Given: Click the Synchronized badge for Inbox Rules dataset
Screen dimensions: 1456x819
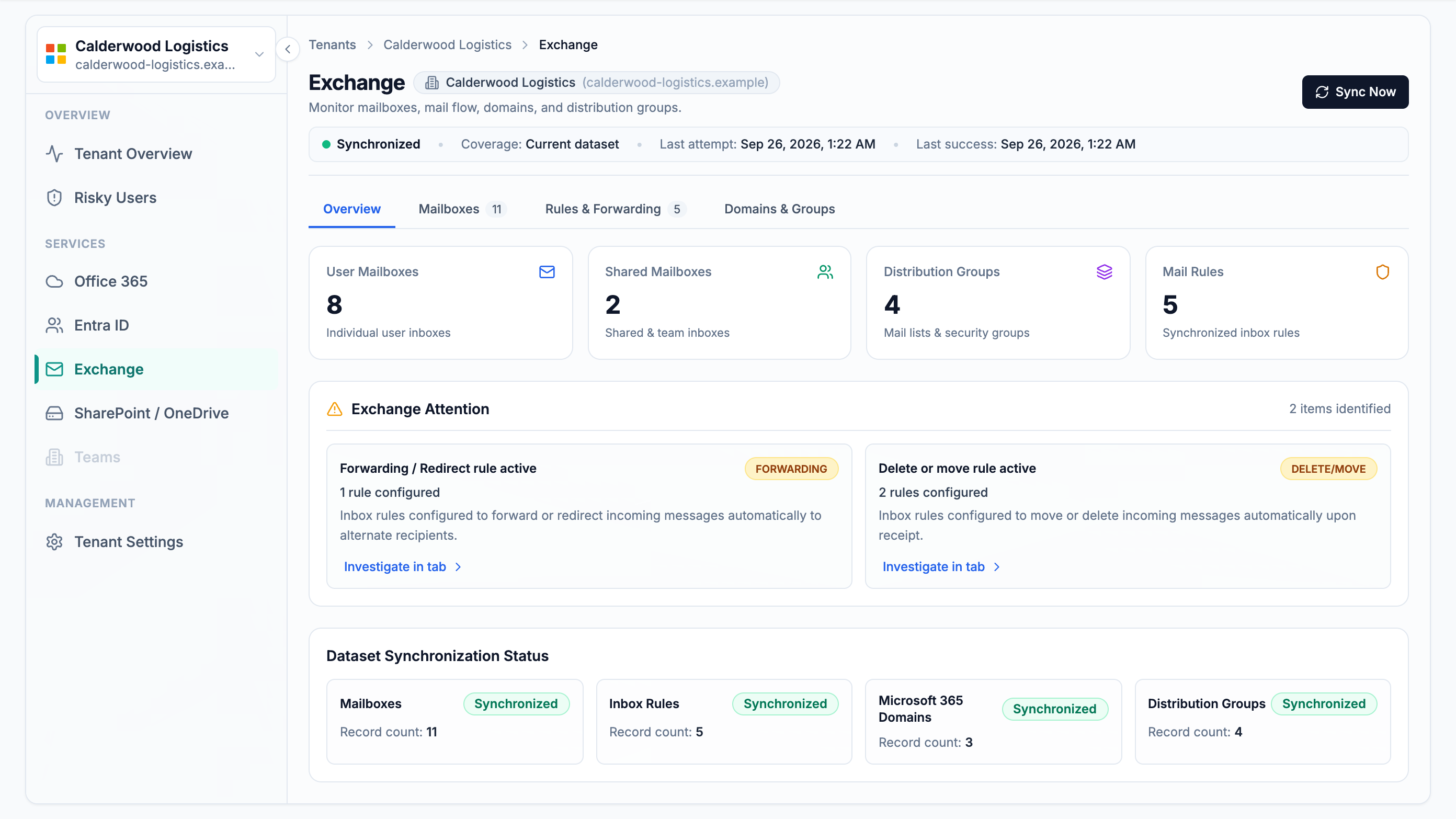Looking at the screenshot, I should [x=785, y=704].
